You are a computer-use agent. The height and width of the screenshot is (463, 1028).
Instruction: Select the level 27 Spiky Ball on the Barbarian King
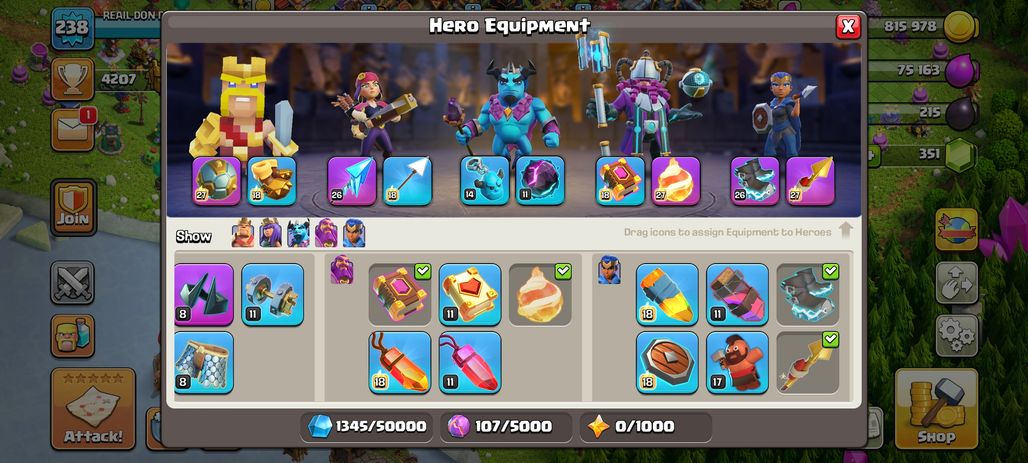point(216,181)
